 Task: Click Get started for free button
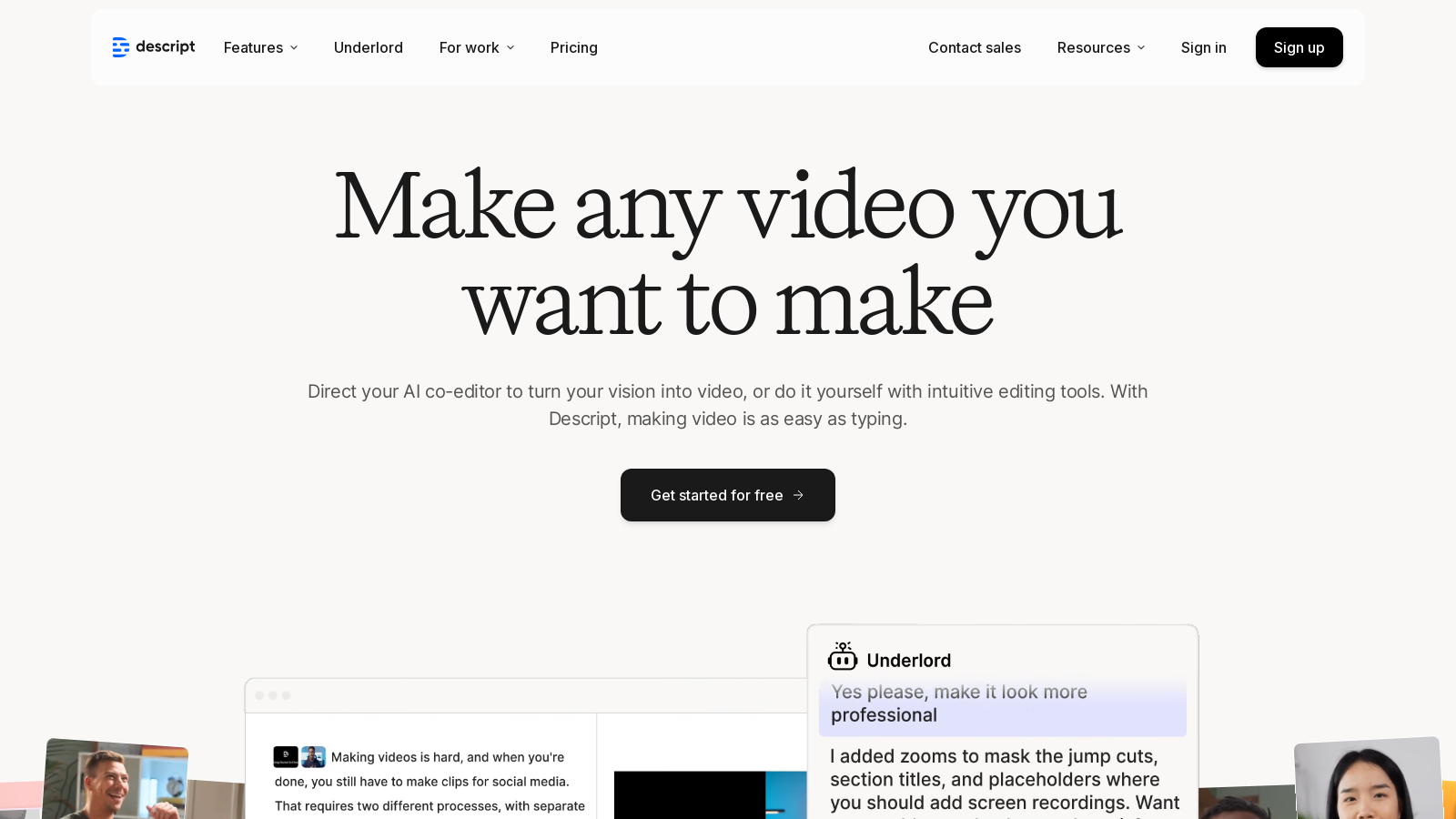point(727,495)
